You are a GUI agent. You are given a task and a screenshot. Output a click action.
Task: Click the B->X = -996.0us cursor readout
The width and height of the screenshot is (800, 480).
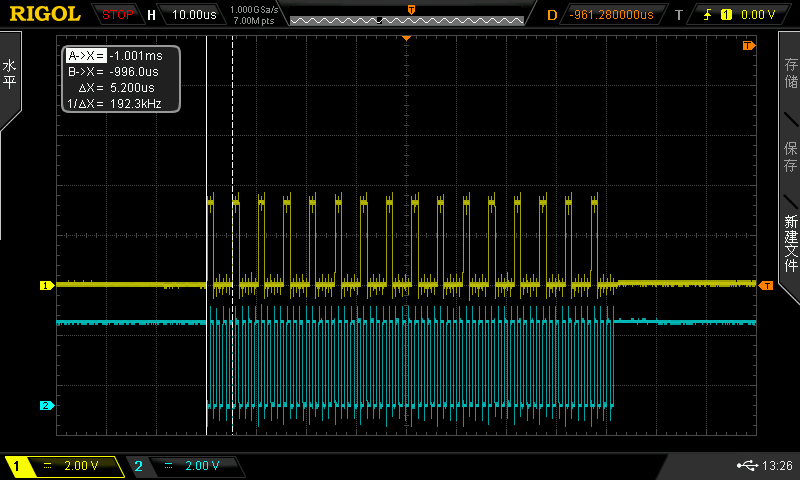click(113, 72)
